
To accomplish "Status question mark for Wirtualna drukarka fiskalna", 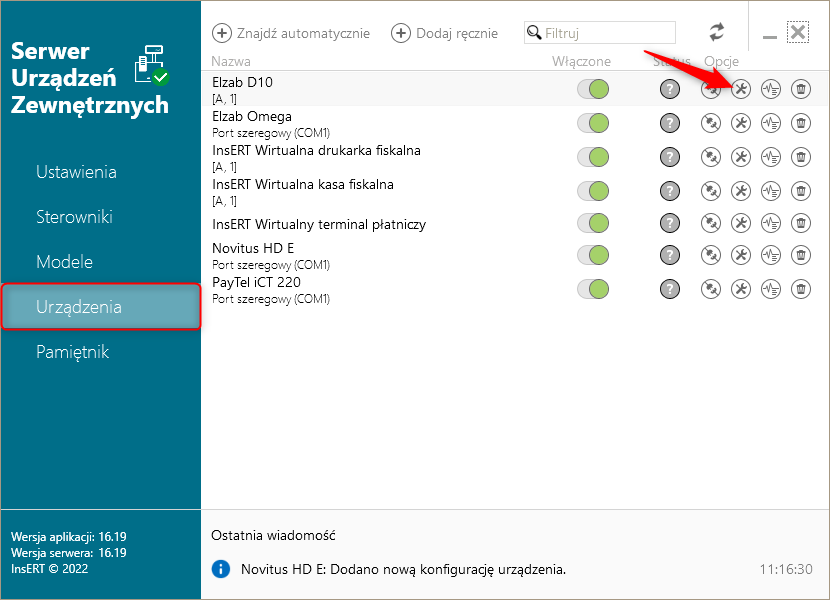I will 670,157.
